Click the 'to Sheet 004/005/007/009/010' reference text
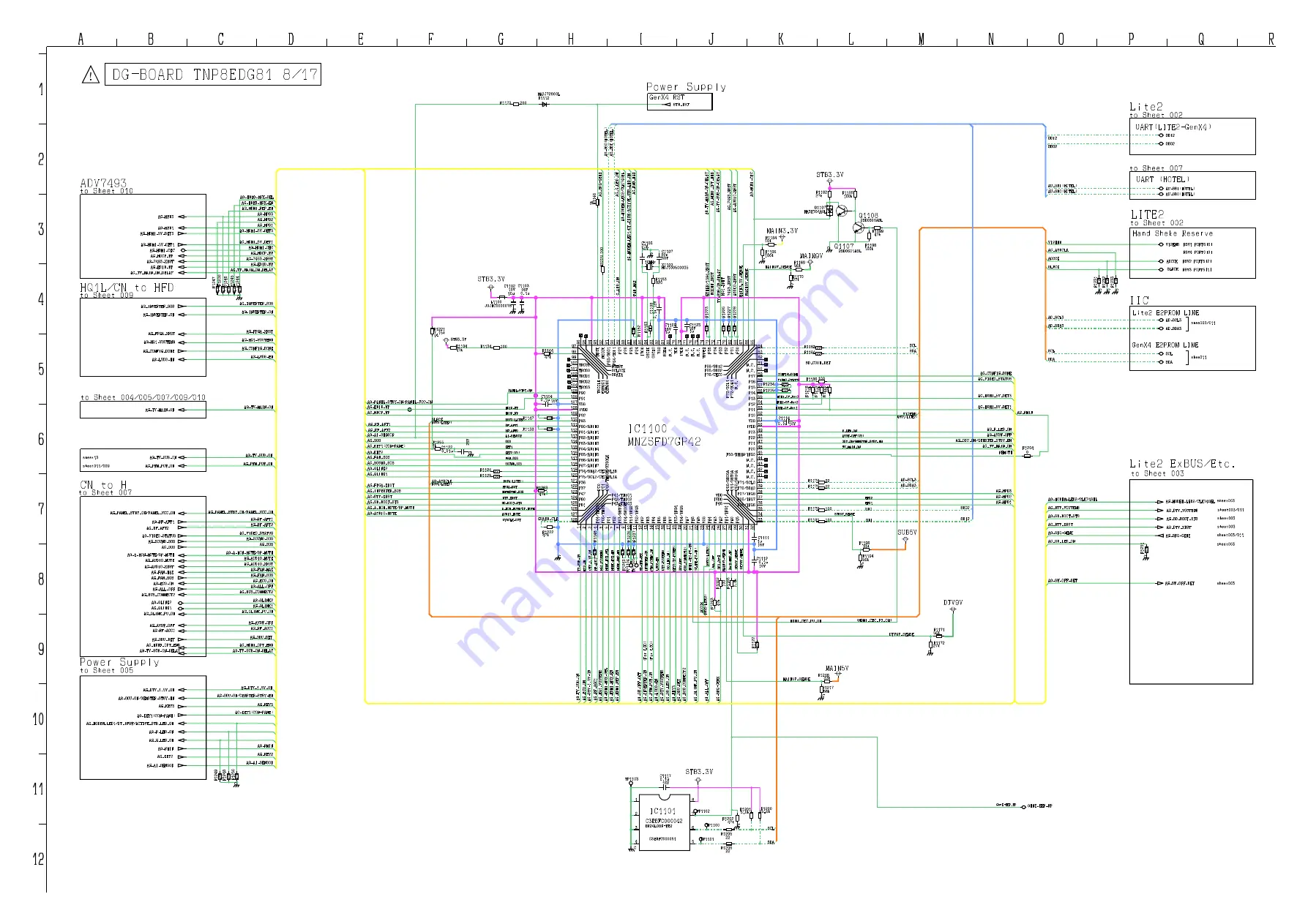The width and height of the screenshot is (1308, 924). 143,397
